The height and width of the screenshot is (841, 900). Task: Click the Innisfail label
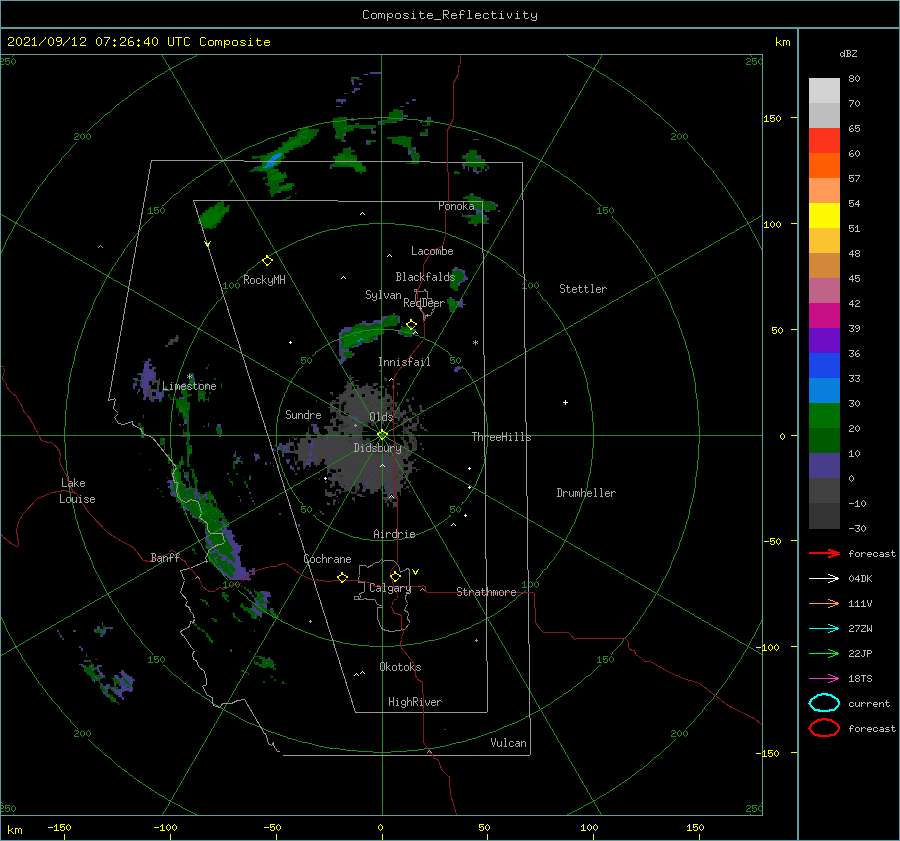click(x=404, y=362)
